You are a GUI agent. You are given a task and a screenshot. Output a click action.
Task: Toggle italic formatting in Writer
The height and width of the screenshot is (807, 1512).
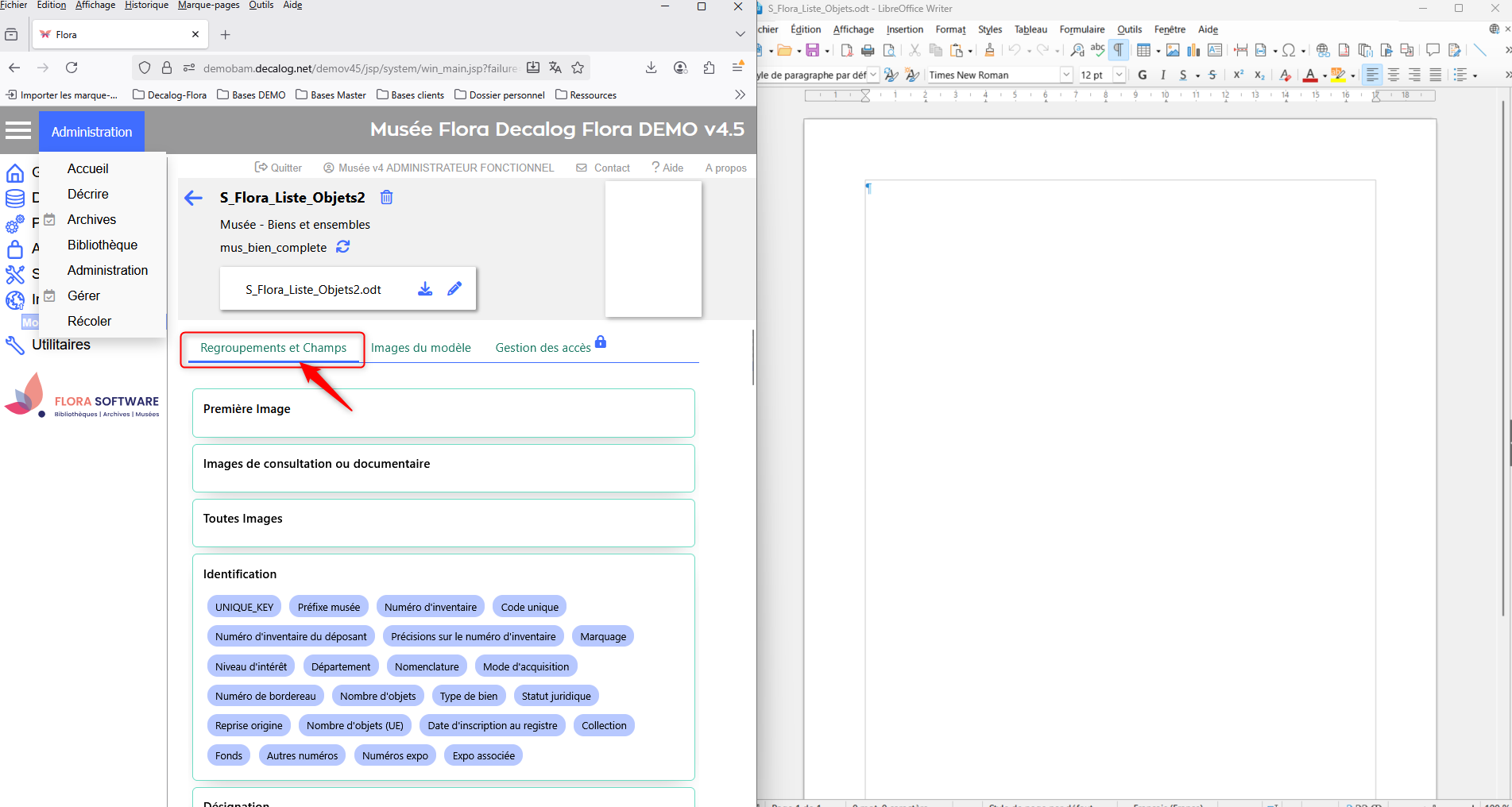[x=1163, y=75]
